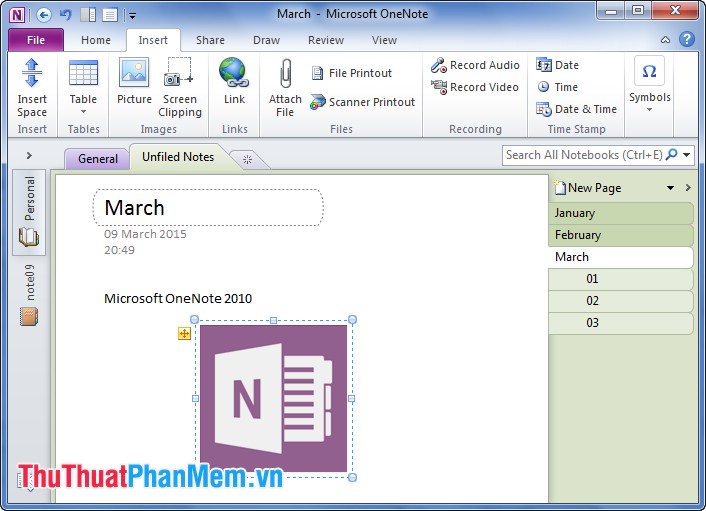The height and width of the screenshot is (511, 706).
Task: Open subpage 03
Action: coord(621,323)
